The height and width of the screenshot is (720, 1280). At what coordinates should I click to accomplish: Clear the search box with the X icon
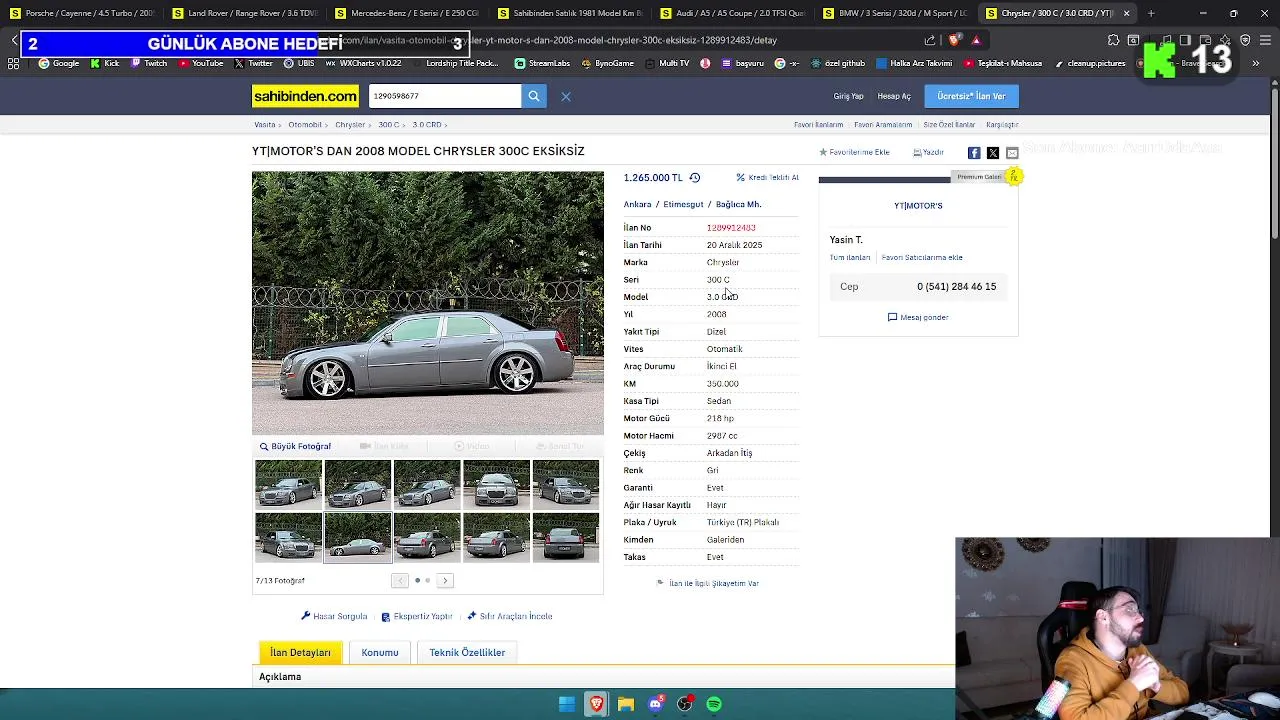tap(566, 96)
